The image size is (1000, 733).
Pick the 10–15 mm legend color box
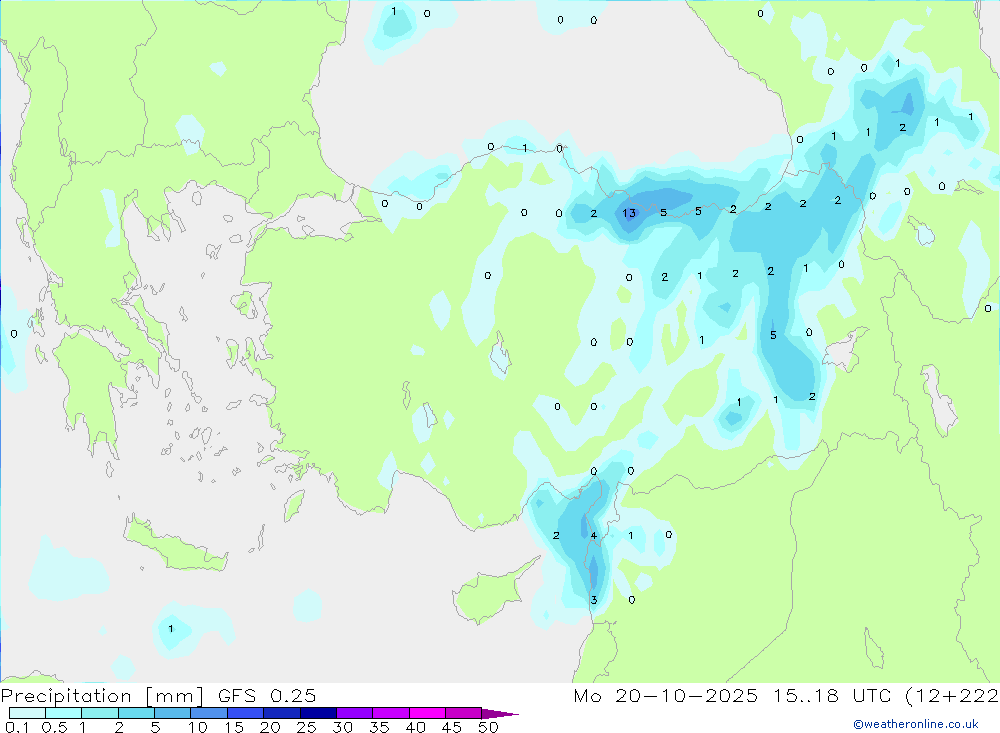pyautogui.click(x=209, y=713)
